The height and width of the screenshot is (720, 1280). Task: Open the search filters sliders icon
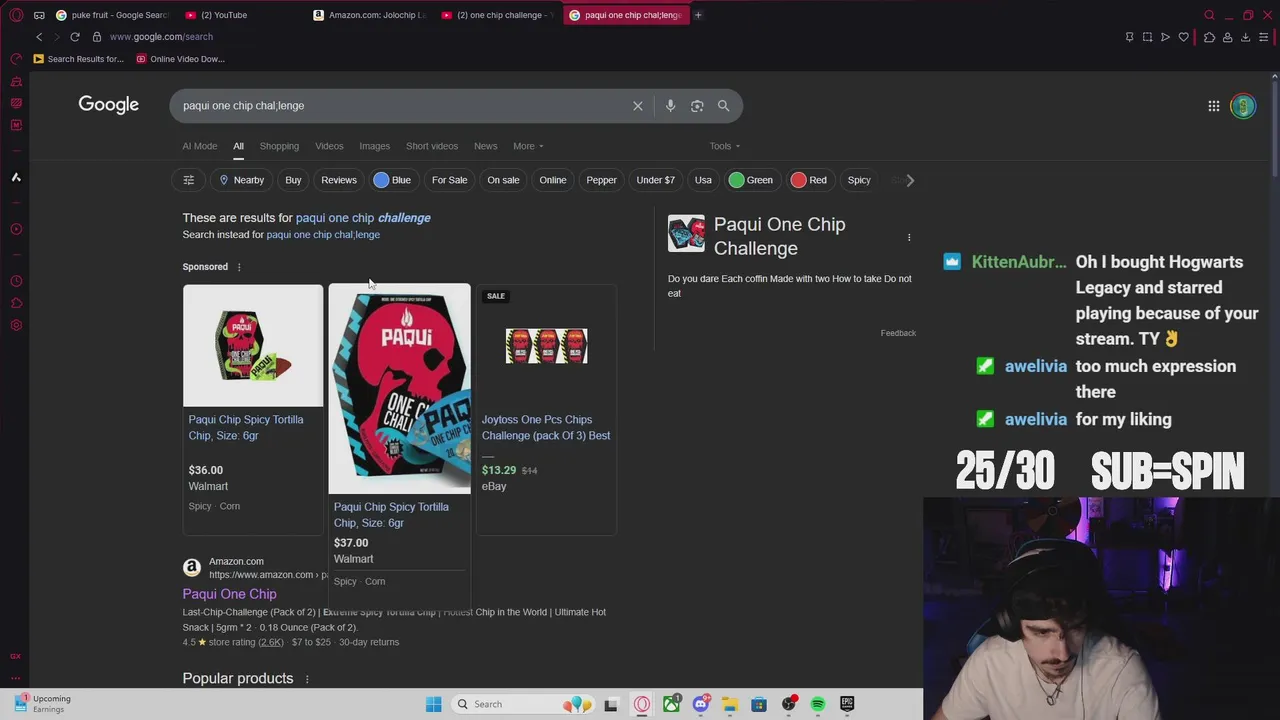coord(188,180)
